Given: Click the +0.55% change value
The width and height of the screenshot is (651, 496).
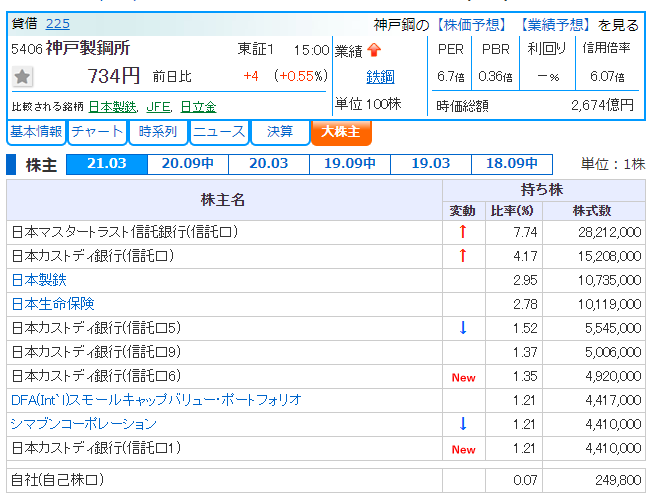Looking at the screenshot, I should (x=301, y=76).
